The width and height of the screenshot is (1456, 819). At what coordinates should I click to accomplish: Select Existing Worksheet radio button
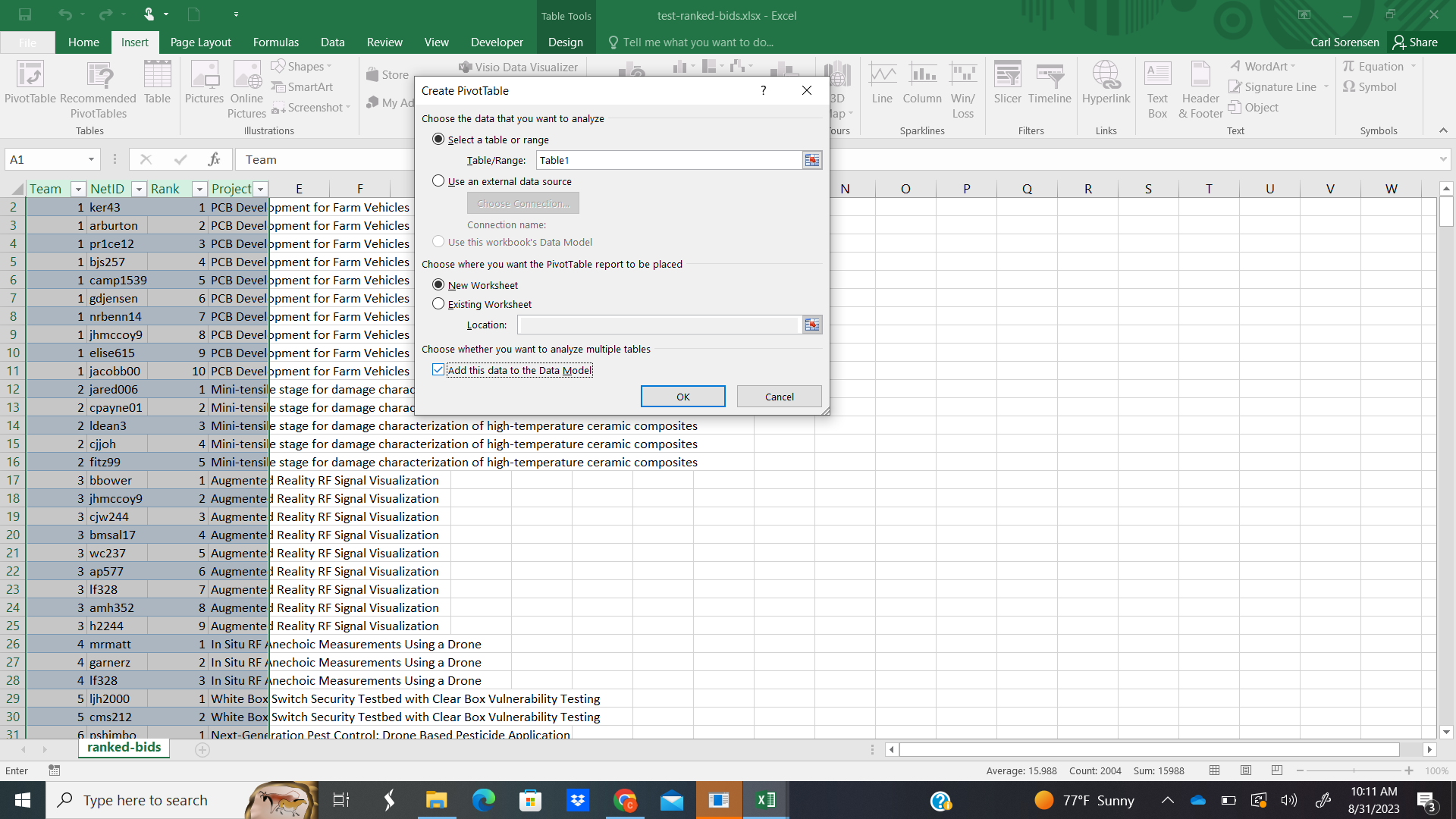pos(438,304)
